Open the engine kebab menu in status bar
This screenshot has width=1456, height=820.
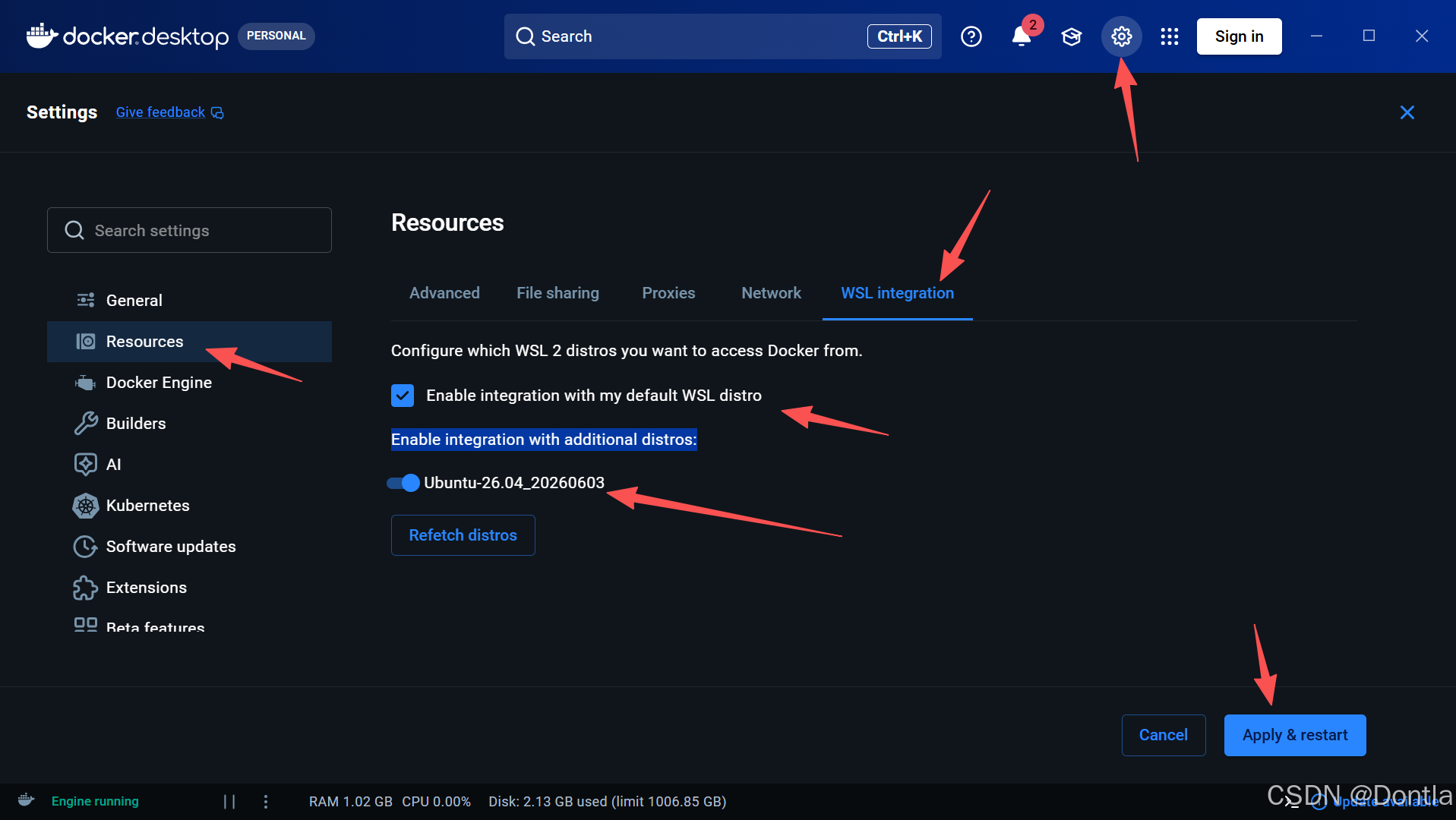tap(265, 801)
